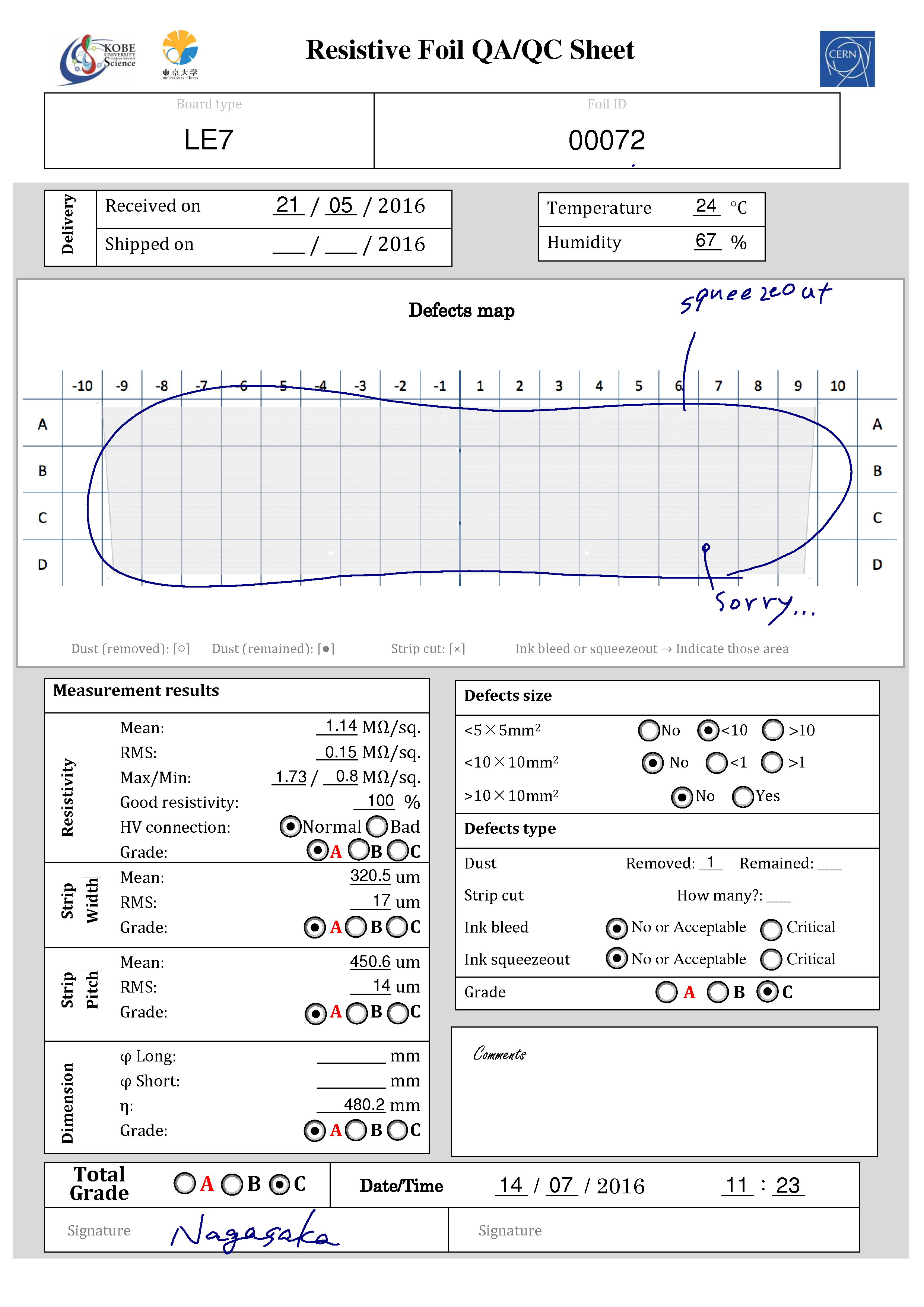
Task: Select Resistivity grade A radio button
Action: (x=317, y=851)
